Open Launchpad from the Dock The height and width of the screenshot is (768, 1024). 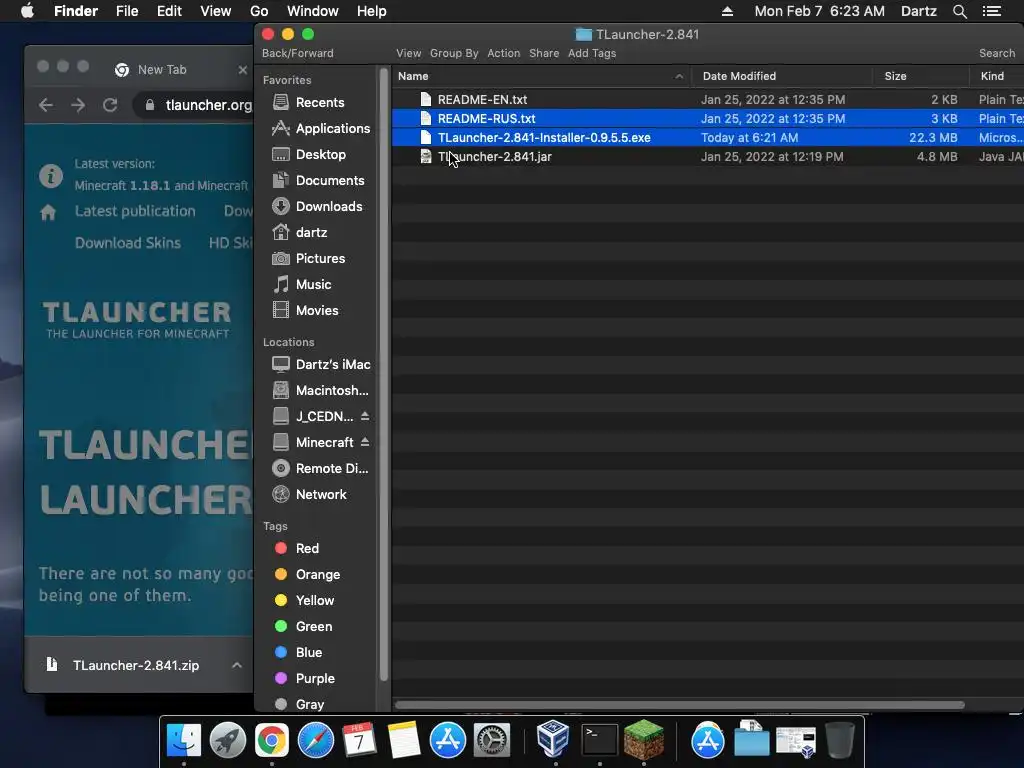point(228,741)
